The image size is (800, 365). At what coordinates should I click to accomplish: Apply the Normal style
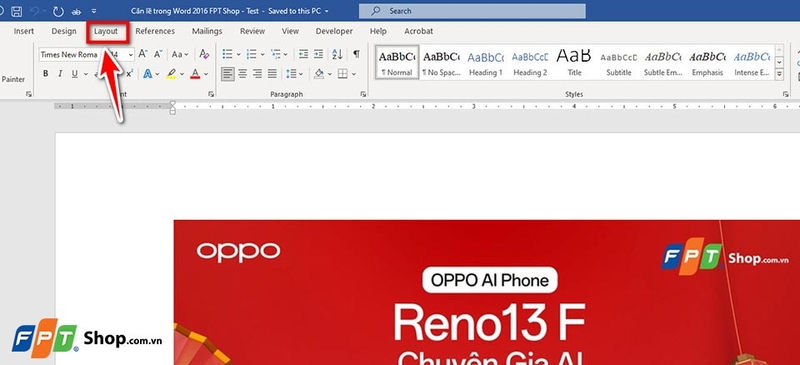[x=397, y=62]
